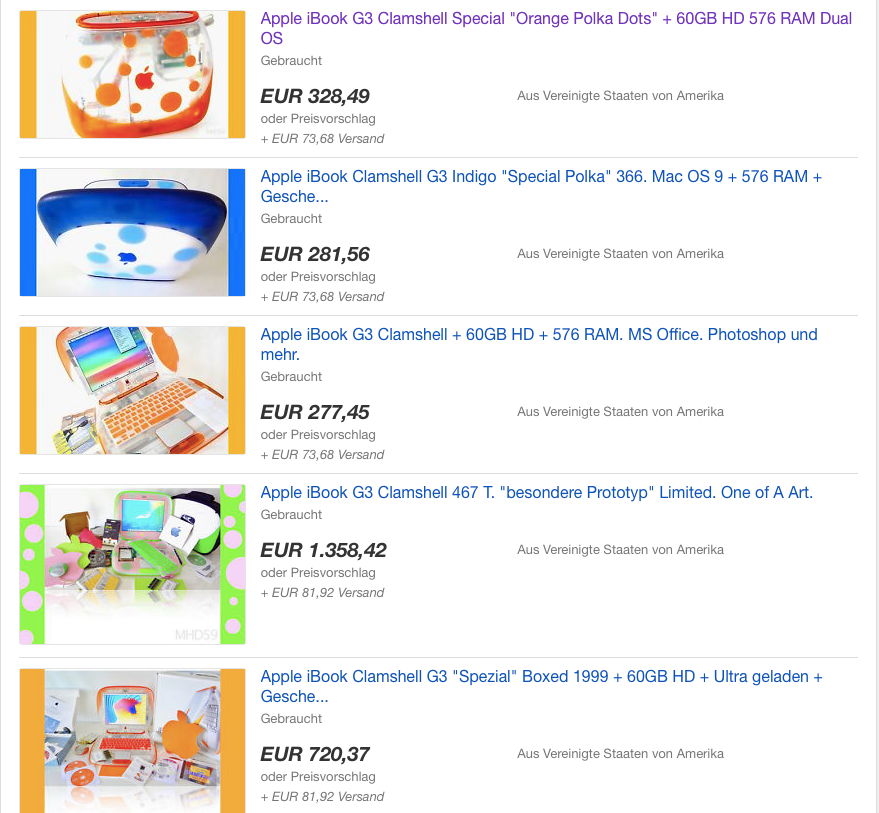View the green polka dot prototype thumbnail
The image size is (879, 813).
[x=132, y=564]
